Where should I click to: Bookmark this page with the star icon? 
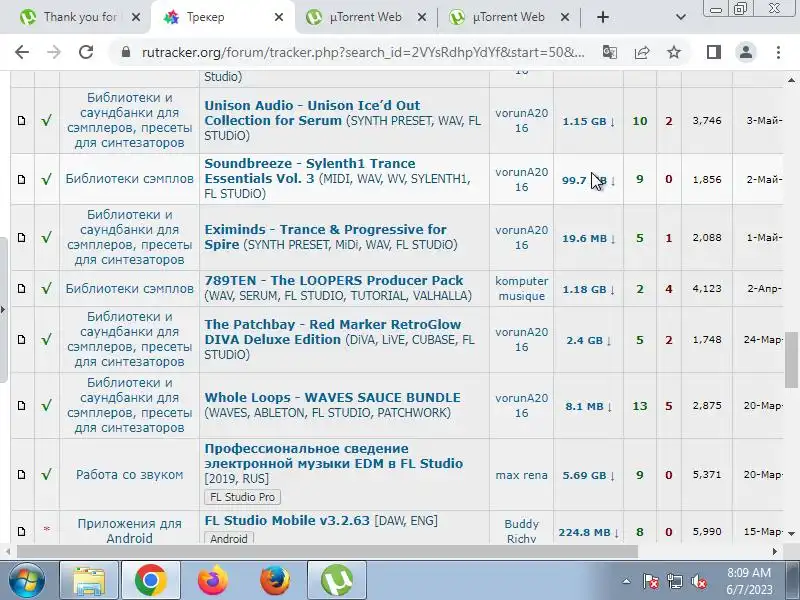(x=674, y=52)
